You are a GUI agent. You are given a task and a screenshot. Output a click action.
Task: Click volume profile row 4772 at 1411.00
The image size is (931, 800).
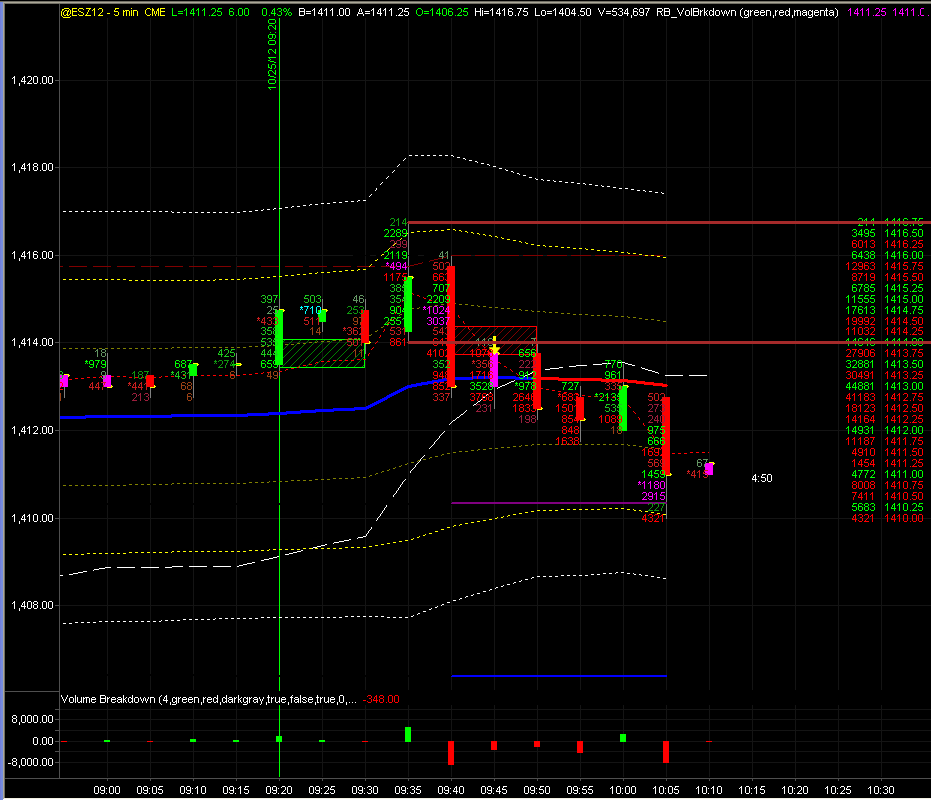[887, 474]
